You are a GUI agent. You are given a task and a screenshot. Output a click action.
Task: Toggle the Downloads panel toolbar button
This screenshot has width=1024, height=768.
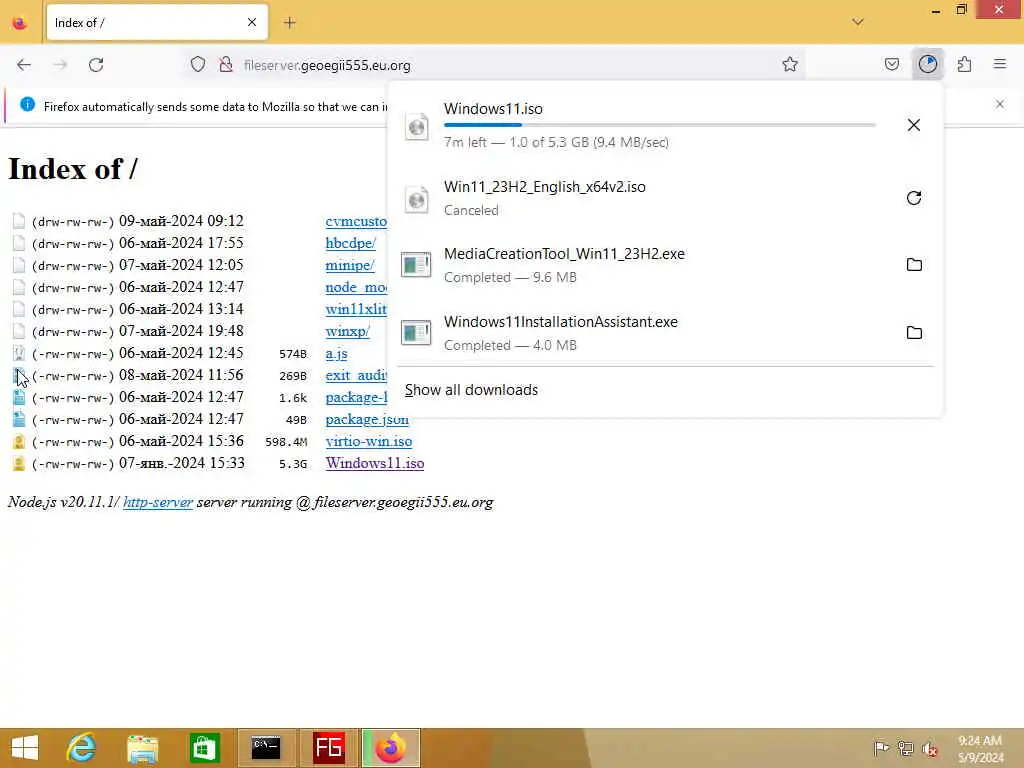pyautogui.click(x=927, y=64)
